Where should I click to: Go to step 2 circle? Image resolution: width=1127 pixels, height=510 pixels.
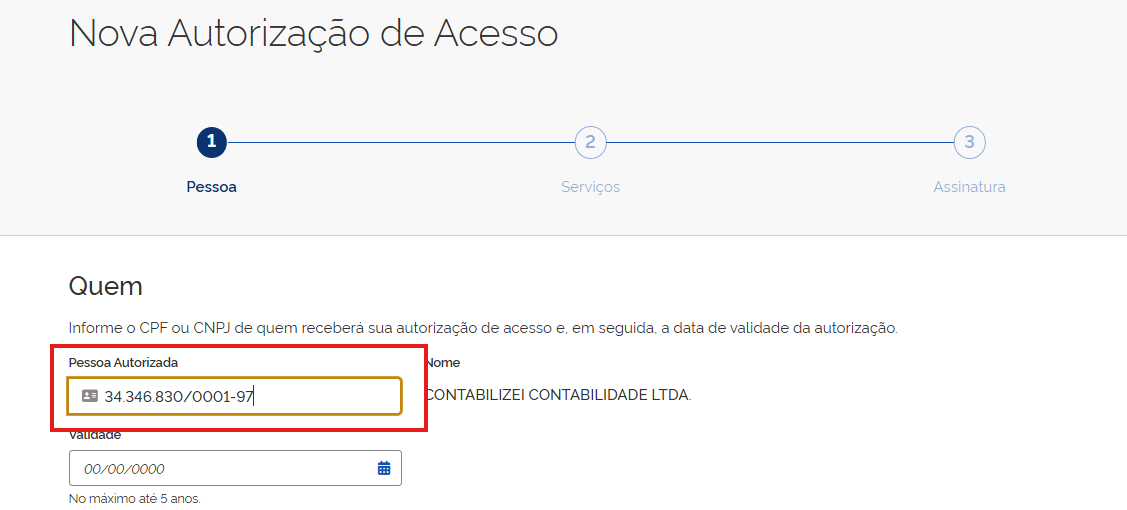click(590, 142)
